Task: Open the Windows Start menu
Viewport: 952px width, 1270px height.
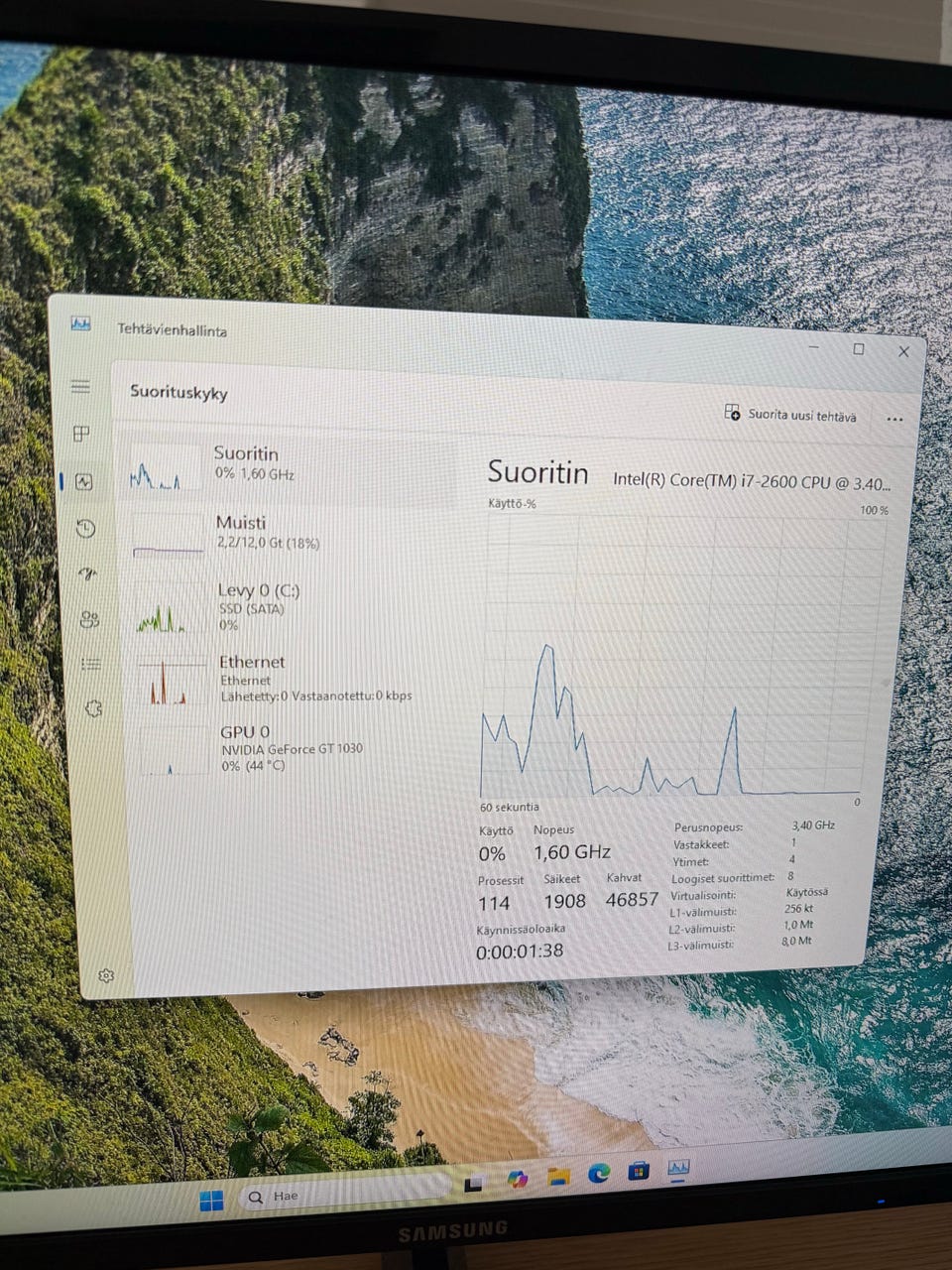Action: (x=211, y=1201)
